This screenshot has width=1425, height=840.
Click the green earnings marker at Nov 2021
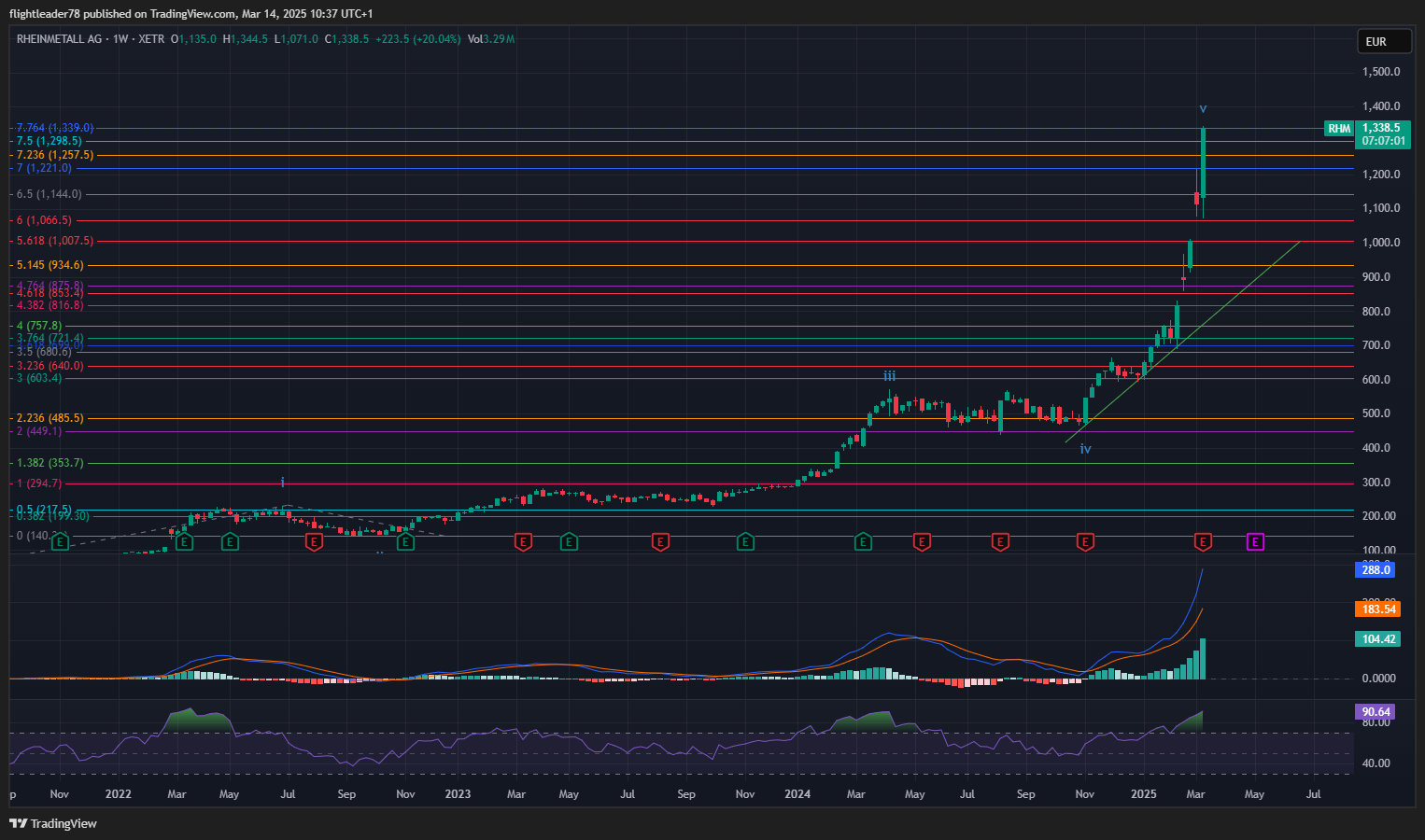60,541
